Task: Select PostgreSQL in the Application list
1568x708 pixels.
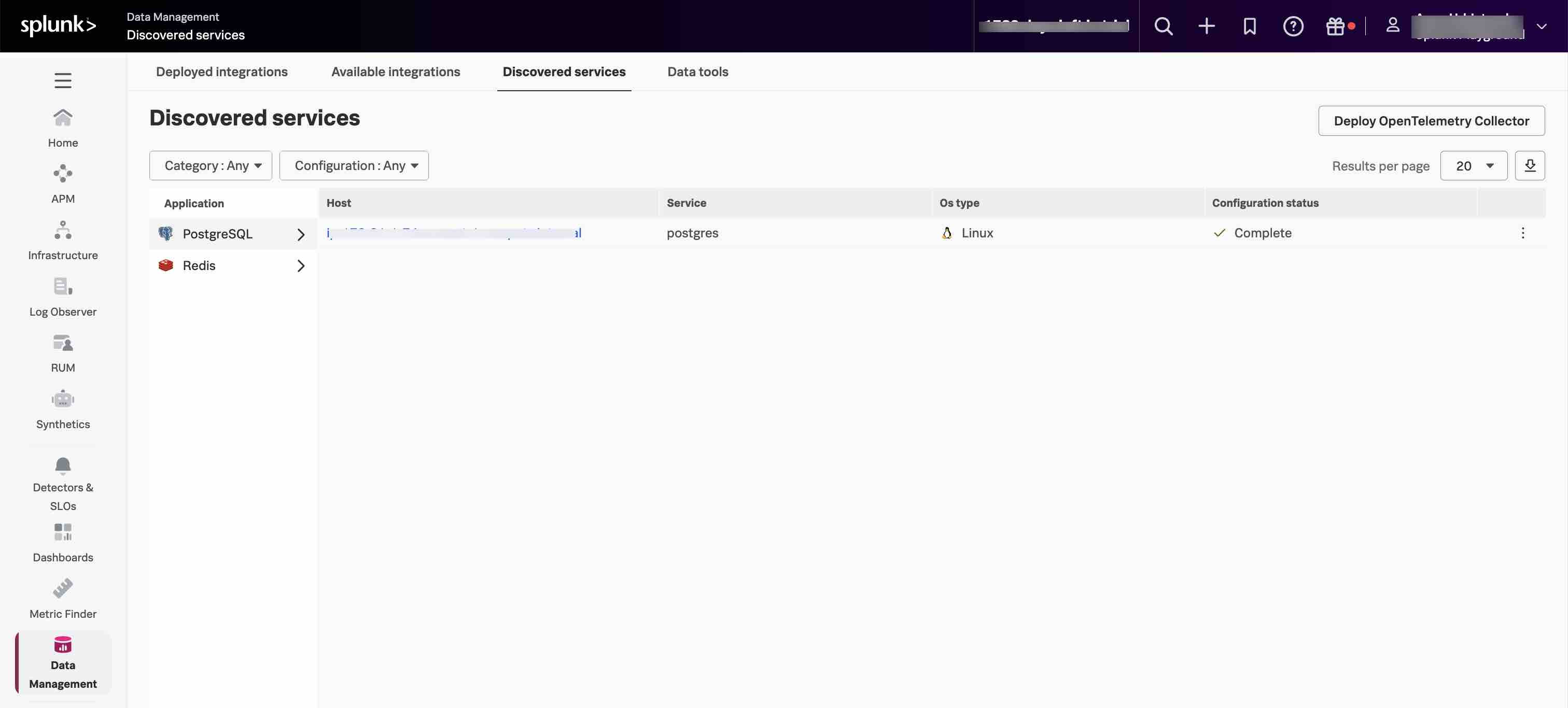Action: click(233, 234)
